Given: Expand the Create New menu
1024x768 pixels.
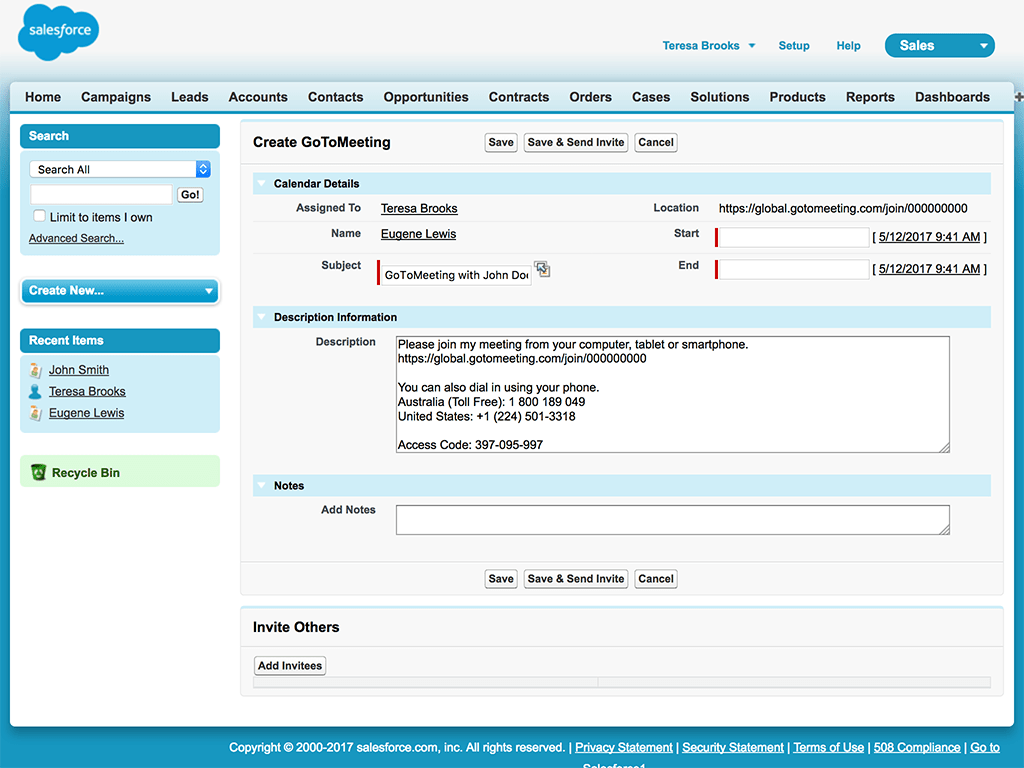Looking at the screenshot, I should 119,291.
